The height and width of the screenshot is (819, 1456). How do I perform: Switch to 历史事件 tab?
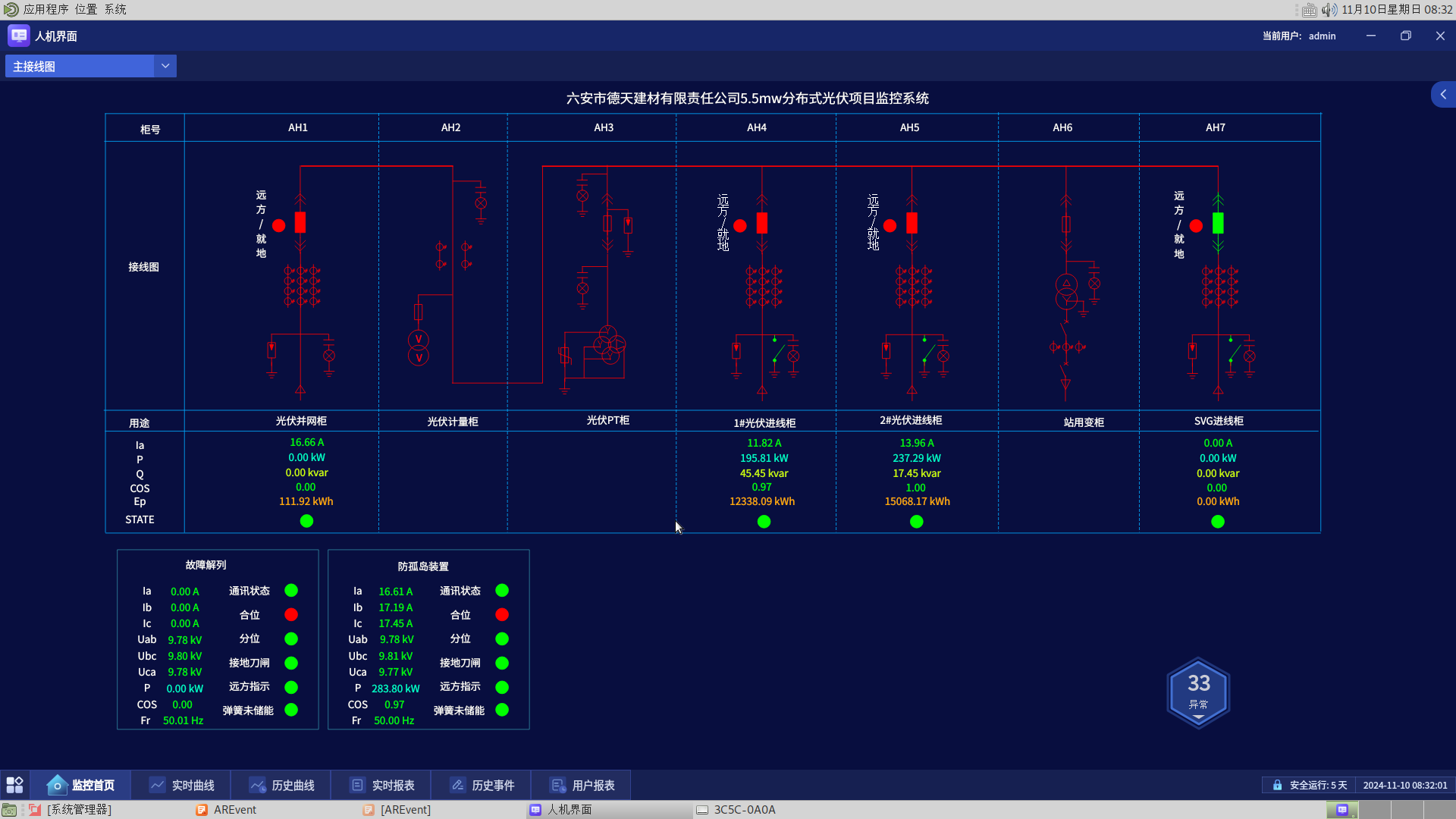[x=482, y=785]
